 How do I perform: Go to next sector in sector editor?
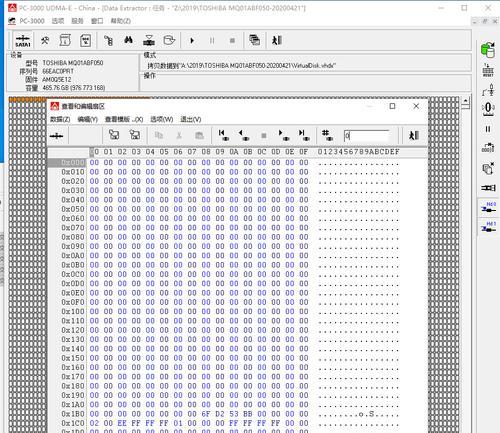[284, 135]
